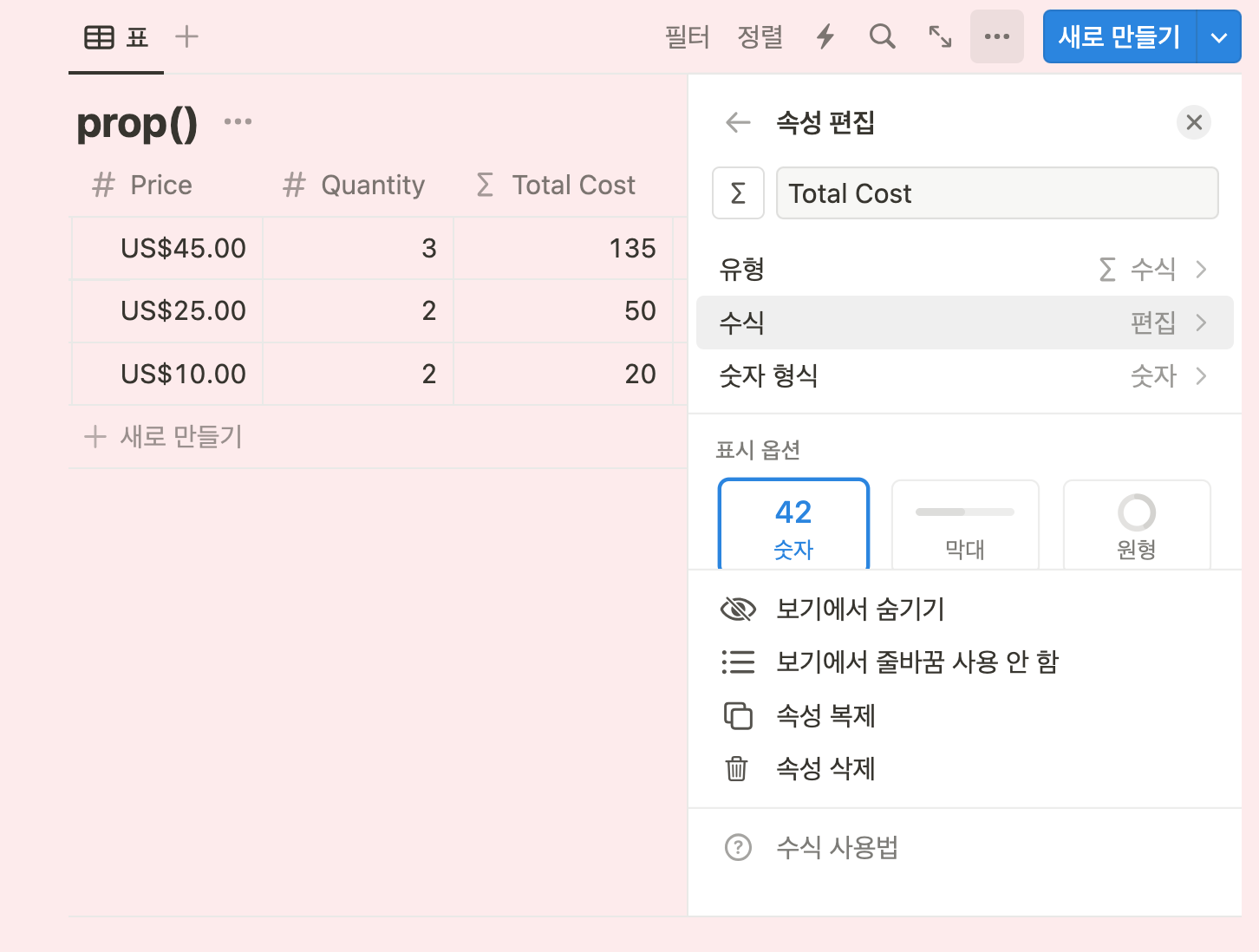1259x952 pixels.
Task: Open the 유형 property type selector
Action: coord(965,270)
